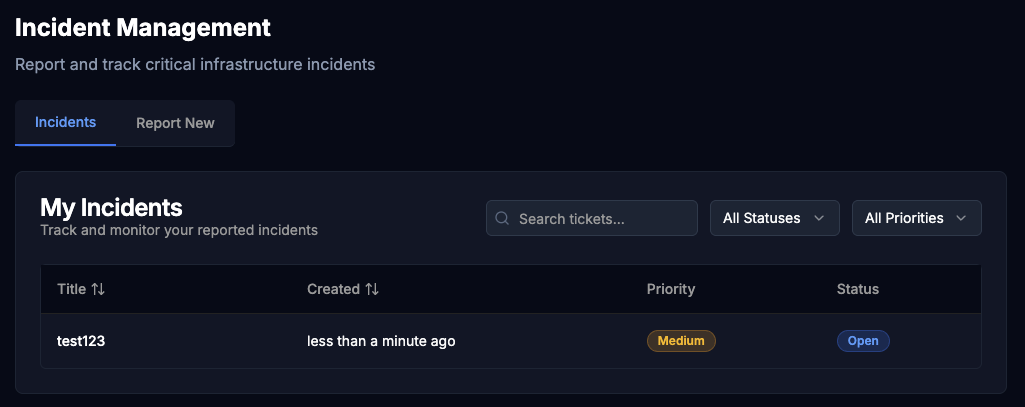Image resolution: width=1025 pixels, height=407 pixels.
Task: Click the Priority column header
Action: [x=671, y=289]
